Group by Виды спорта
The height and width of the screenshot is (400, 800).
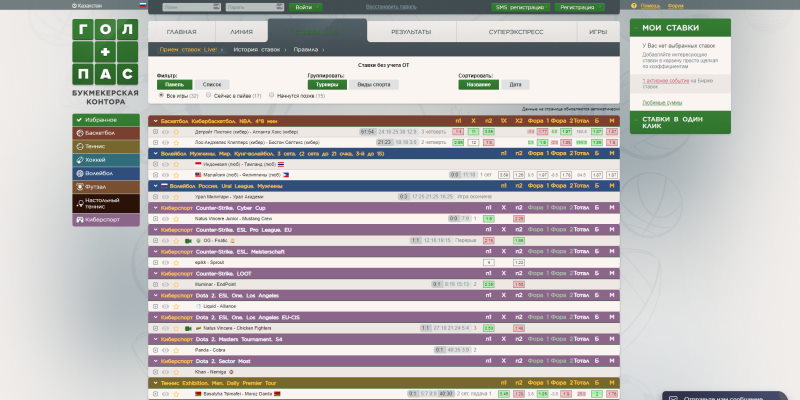click(374, 85)
